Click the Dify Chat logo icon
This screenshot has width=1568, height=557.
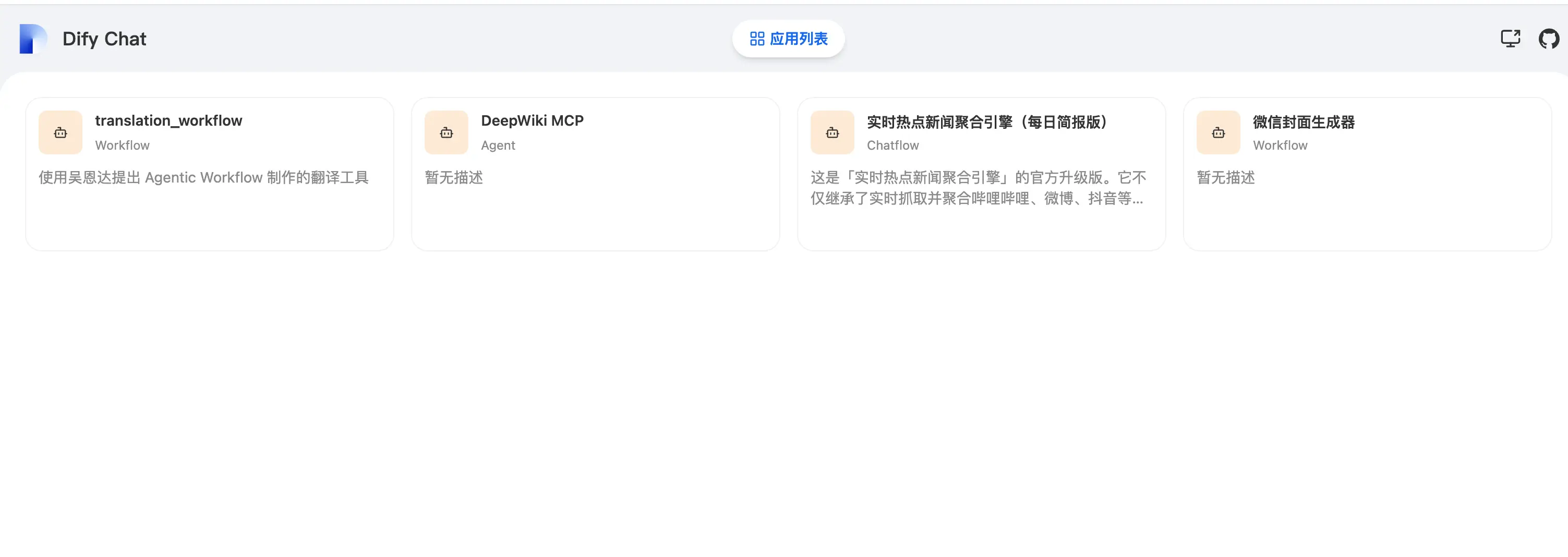coord(33,39)
